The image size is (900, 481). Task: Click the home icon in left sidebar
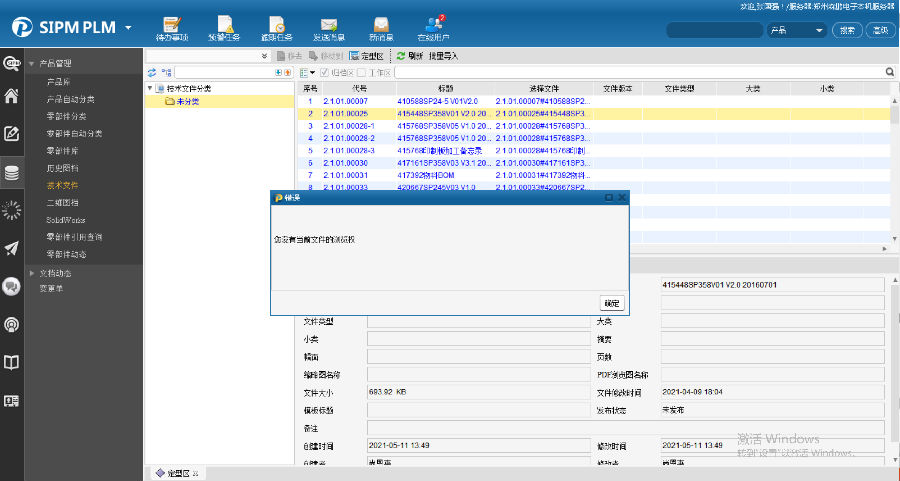pyautogui.click(x=12, y=97)
